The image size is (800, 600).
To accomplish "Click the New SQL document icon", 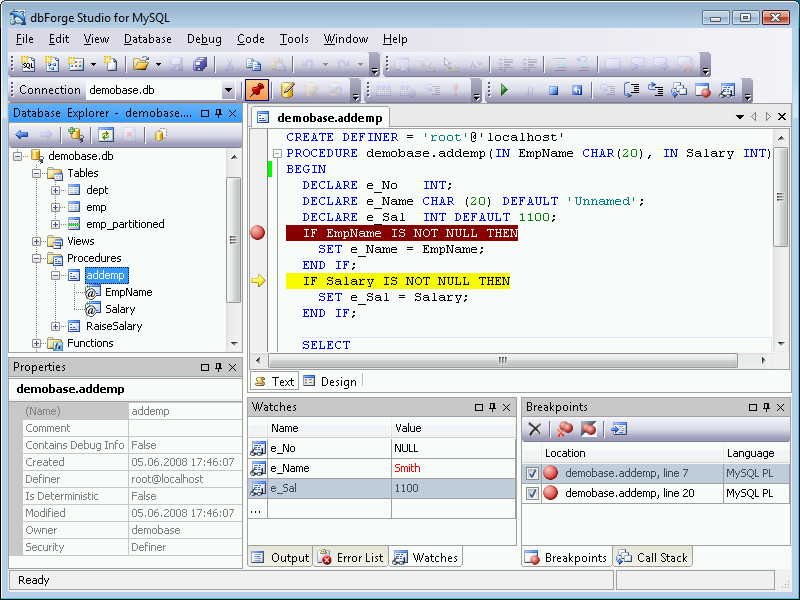I will coord(28,64).
